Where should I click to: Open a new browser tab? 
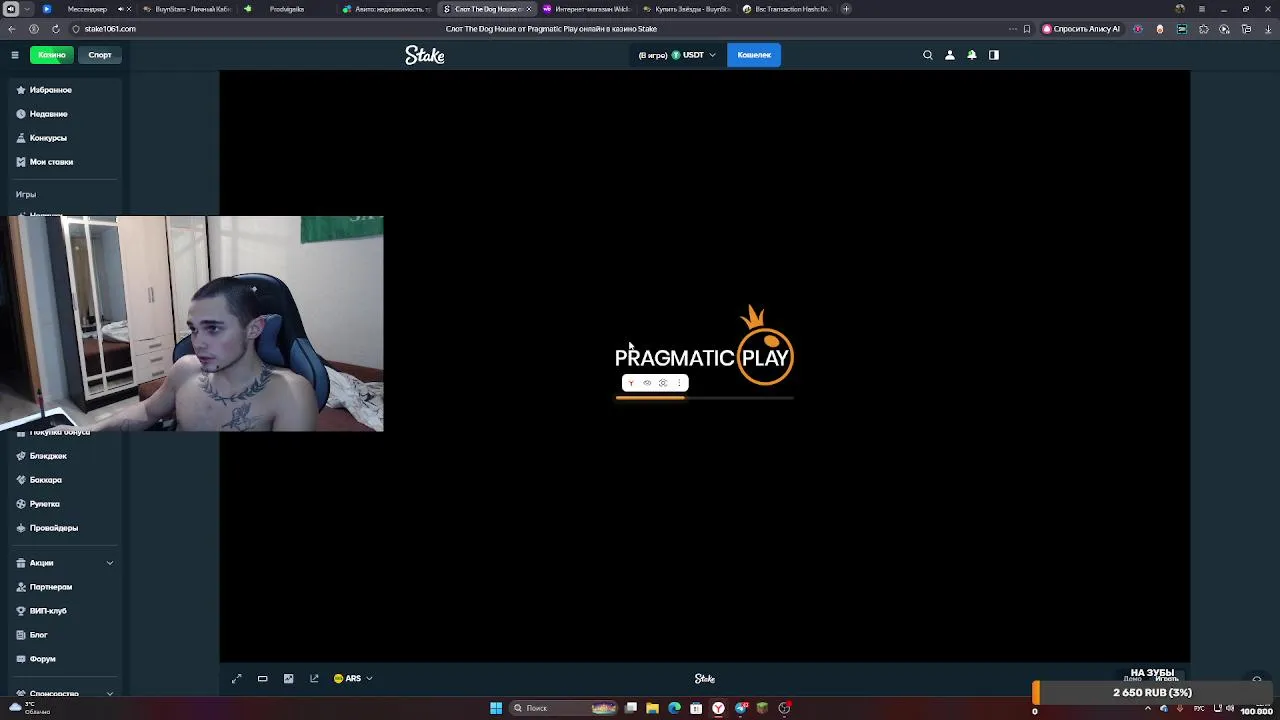[846, 9]
